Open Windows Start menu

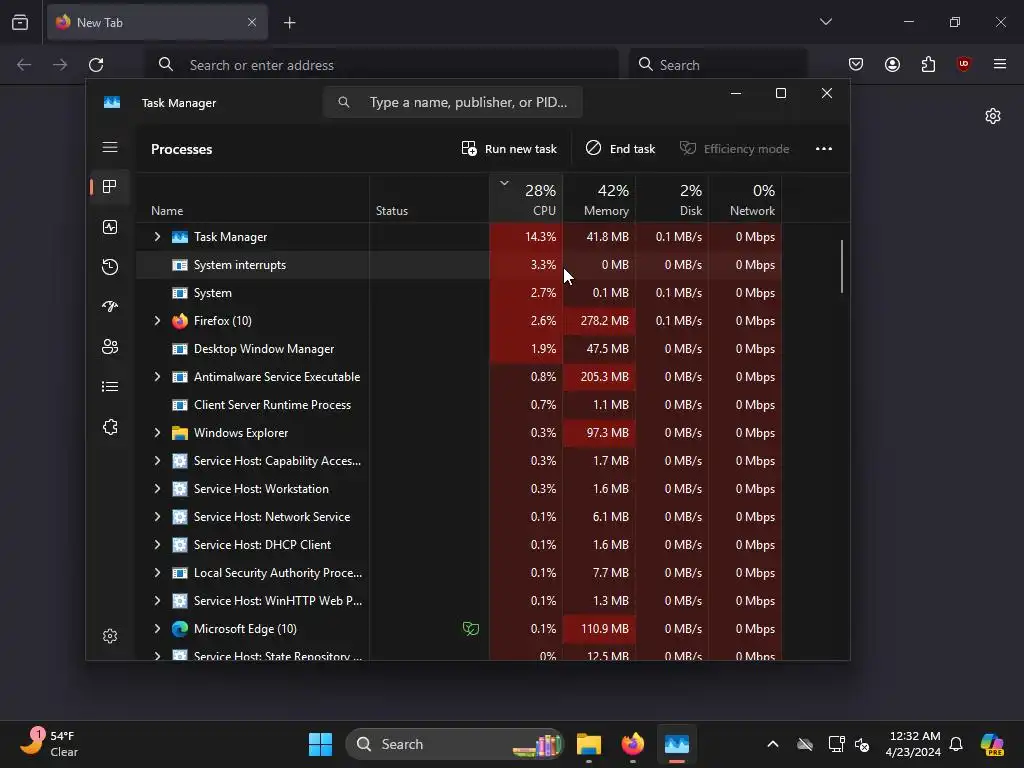tap(320, 744)
